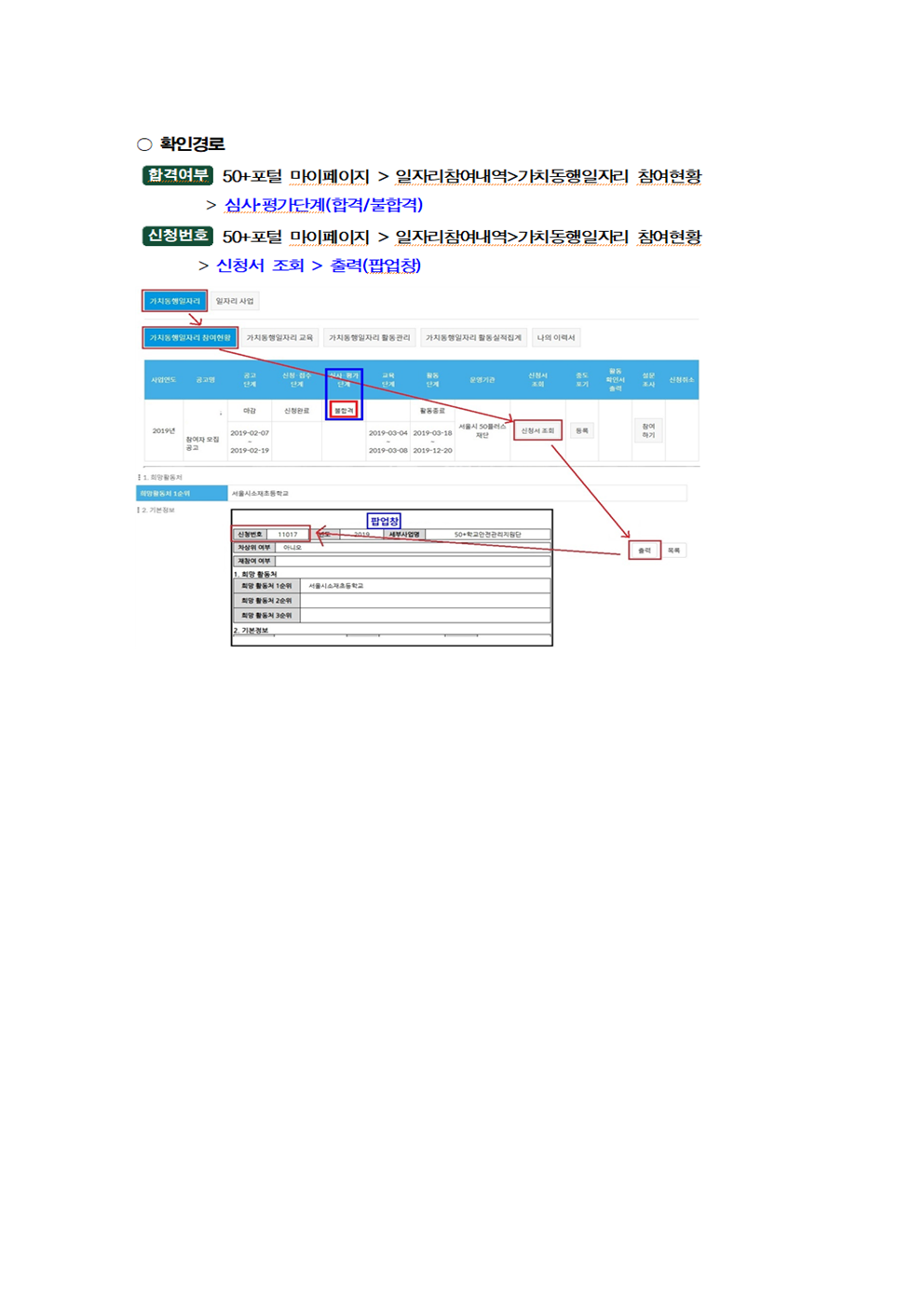924x1307 pixels.
Task: Click 서울시소재초등학교 value below the table
Action: [260, 494]
